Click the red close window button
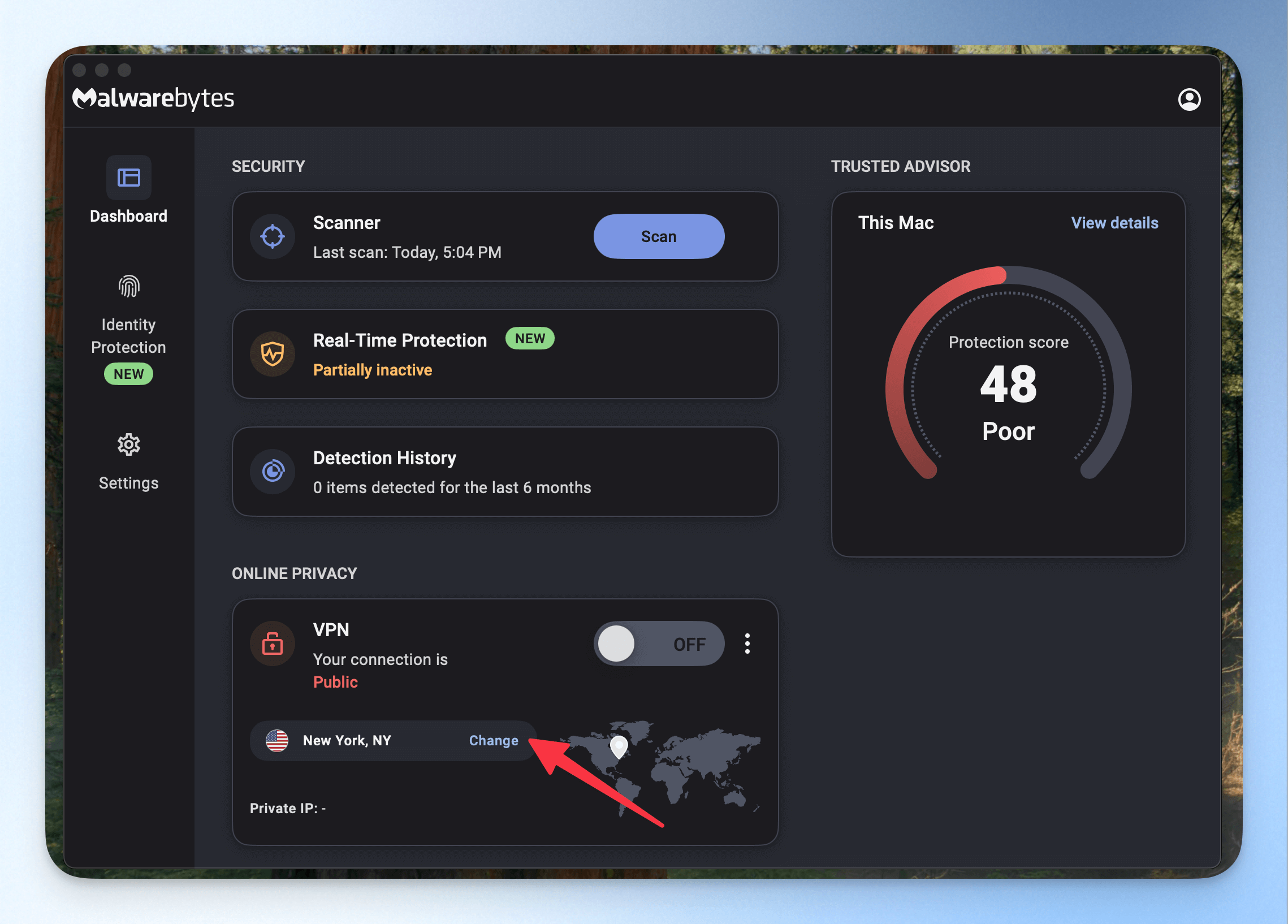This screenshot has height=924, width=1288. pos(80,70)
